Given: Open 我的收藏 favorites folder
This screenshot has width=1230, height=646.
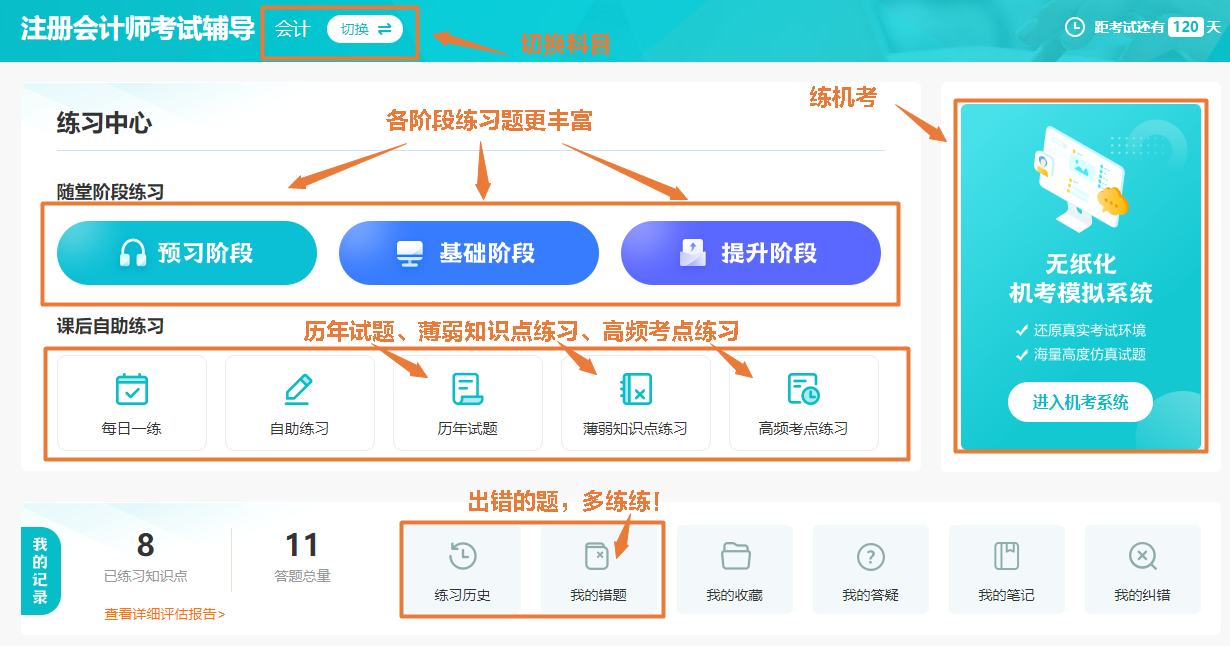Looking at the screenshot, I should [x=735, y=569].
